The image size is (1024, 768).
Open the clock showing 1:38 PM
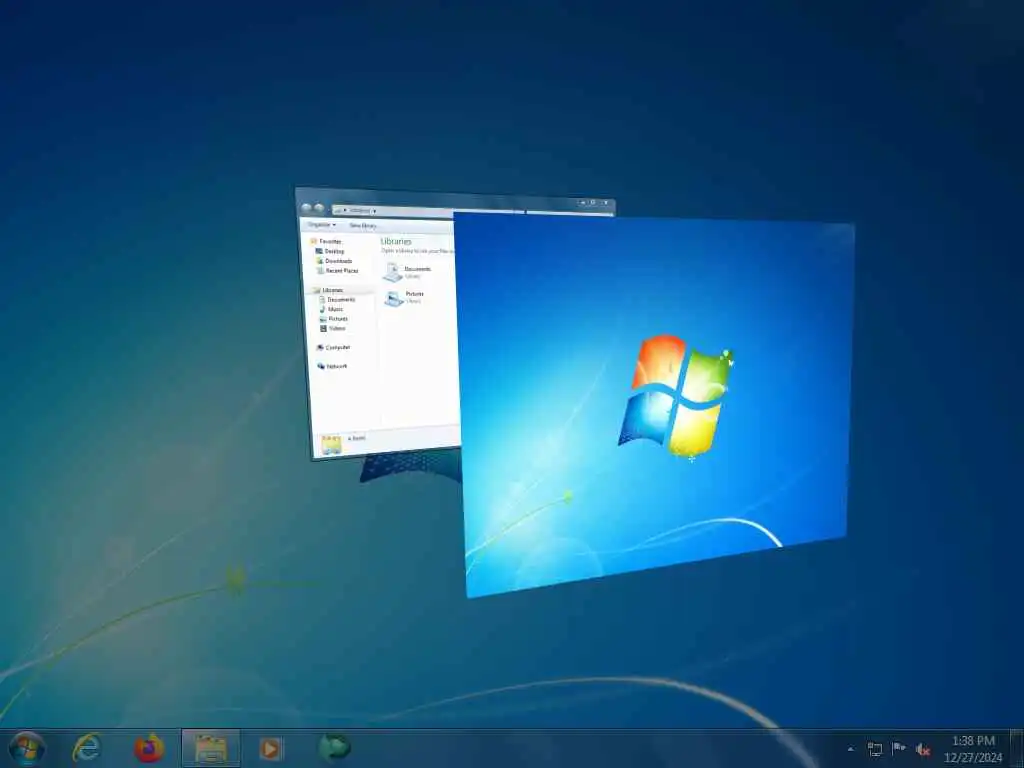[973, 741]
